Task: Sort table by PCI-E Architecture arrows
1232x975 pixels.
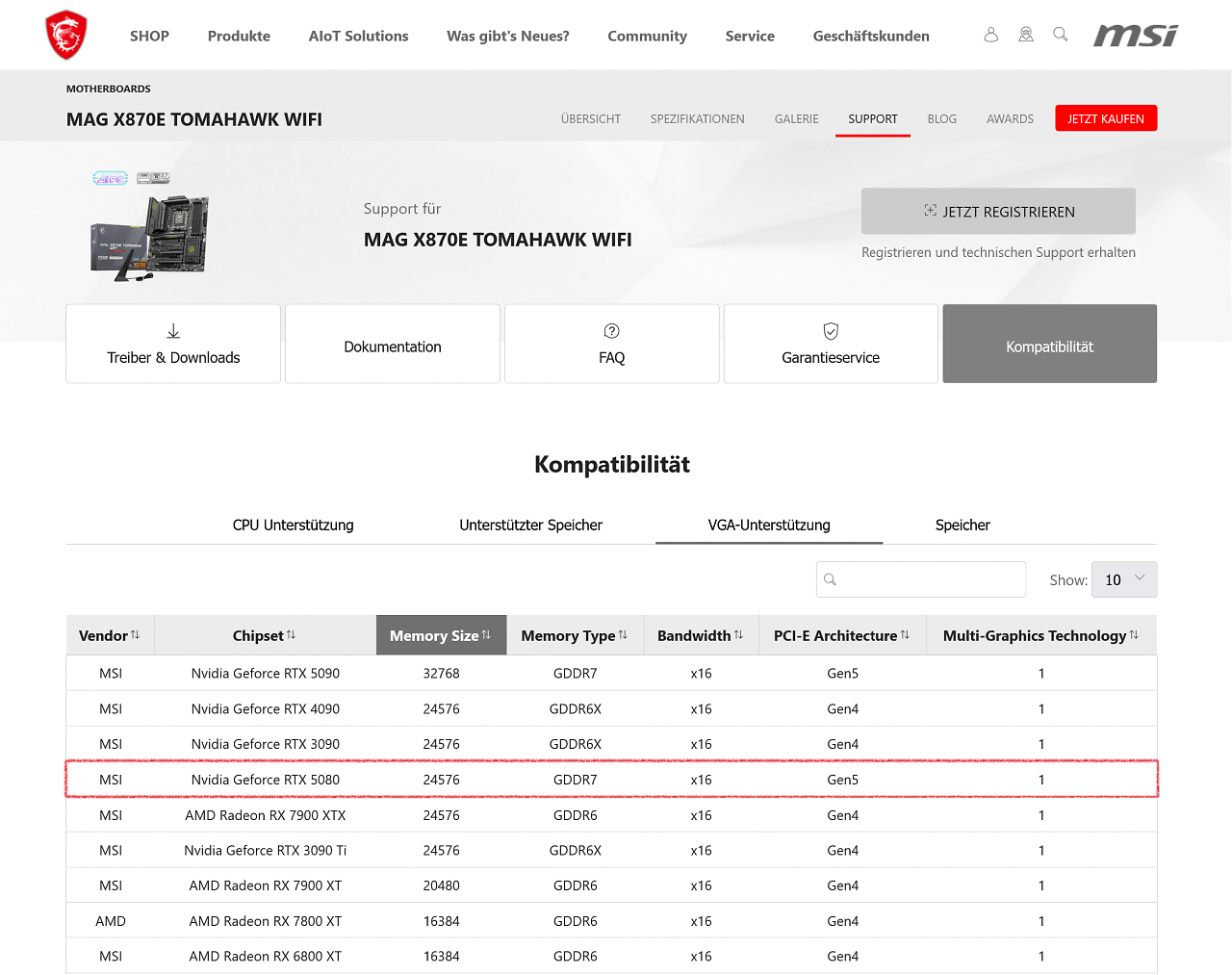Action: [x=906, y=635]
